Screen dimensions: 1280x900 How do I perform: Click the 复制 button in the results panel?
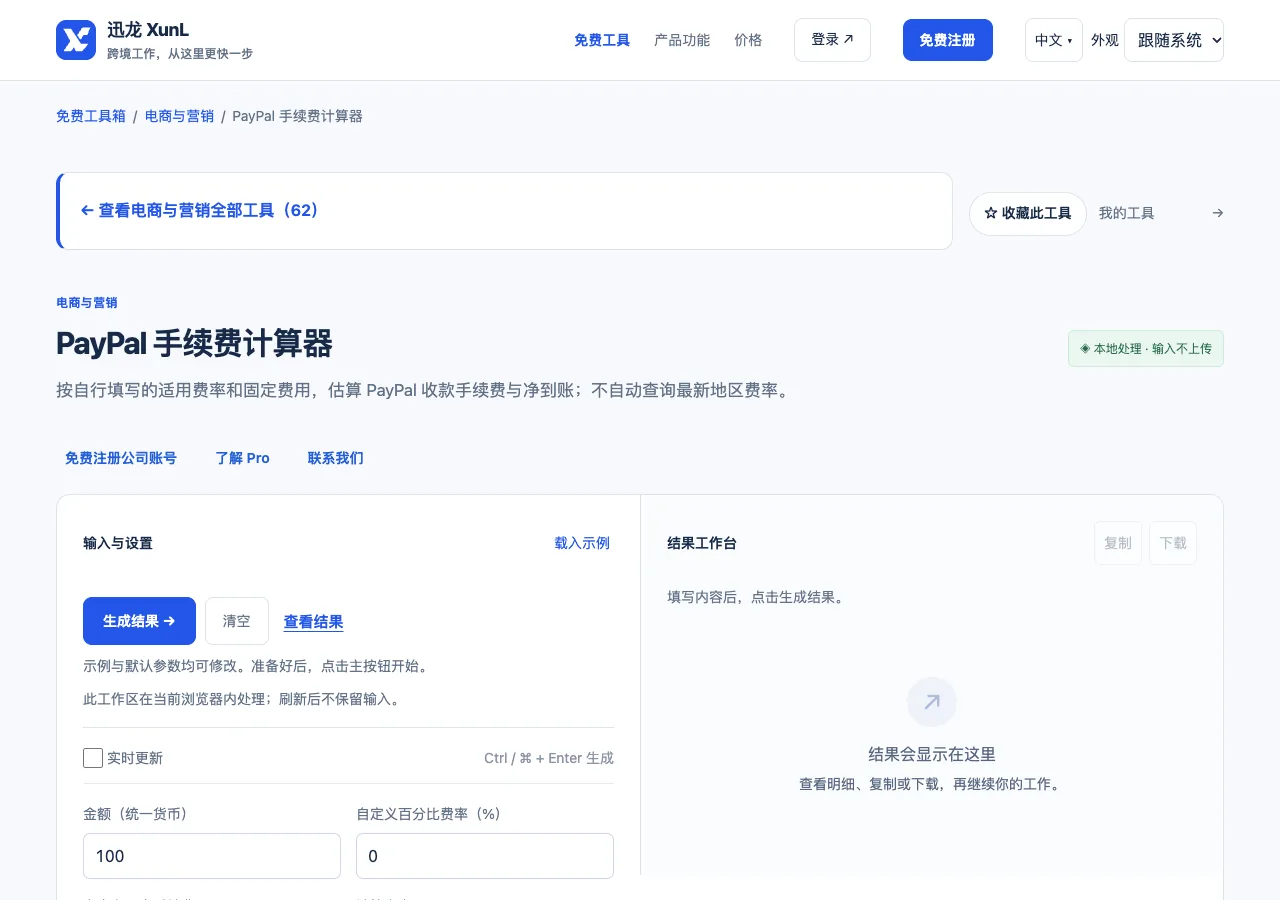[x=1118, y=543]
